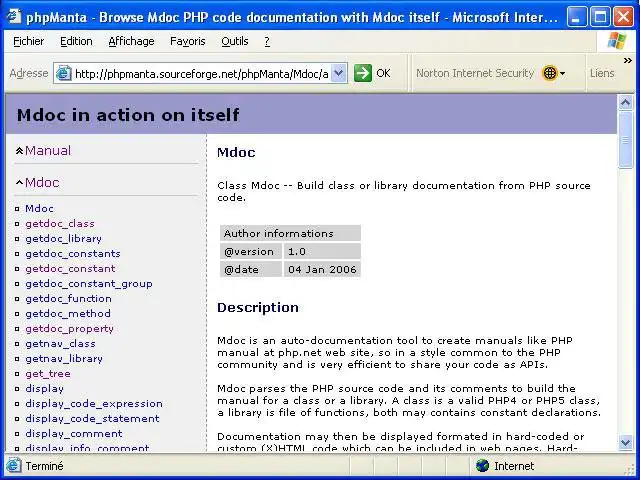The height and width of the screenshot is (480, 640).
Task: Open the display_code_expression link
Action: pyautogui.click(x=94, y=404)
